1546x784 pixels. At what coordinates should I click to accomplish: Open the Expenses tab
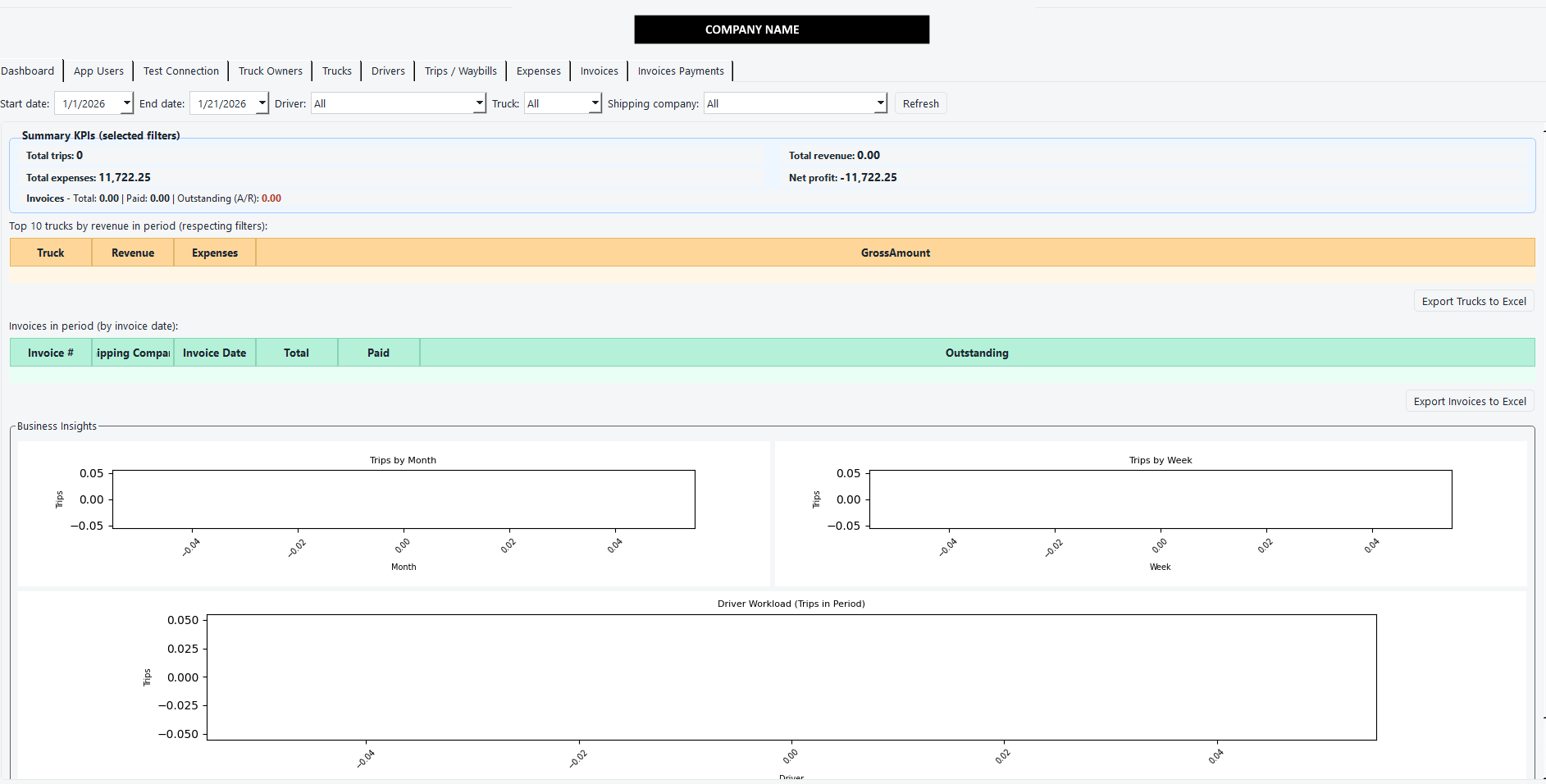pyautogui.click(x=538, y=71)
